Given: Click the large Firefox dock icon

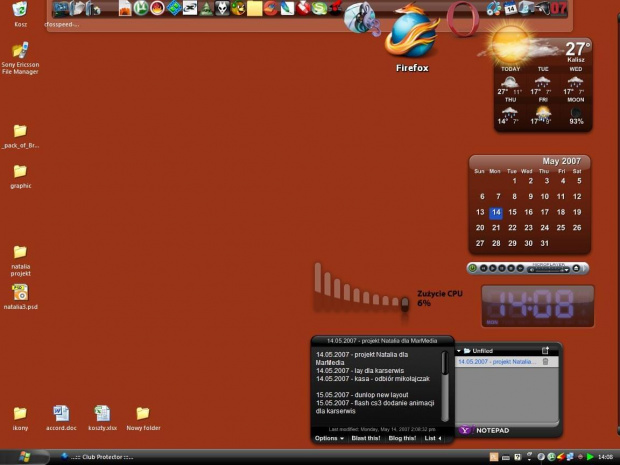Looking at the screenshot, I should point(412,32).
